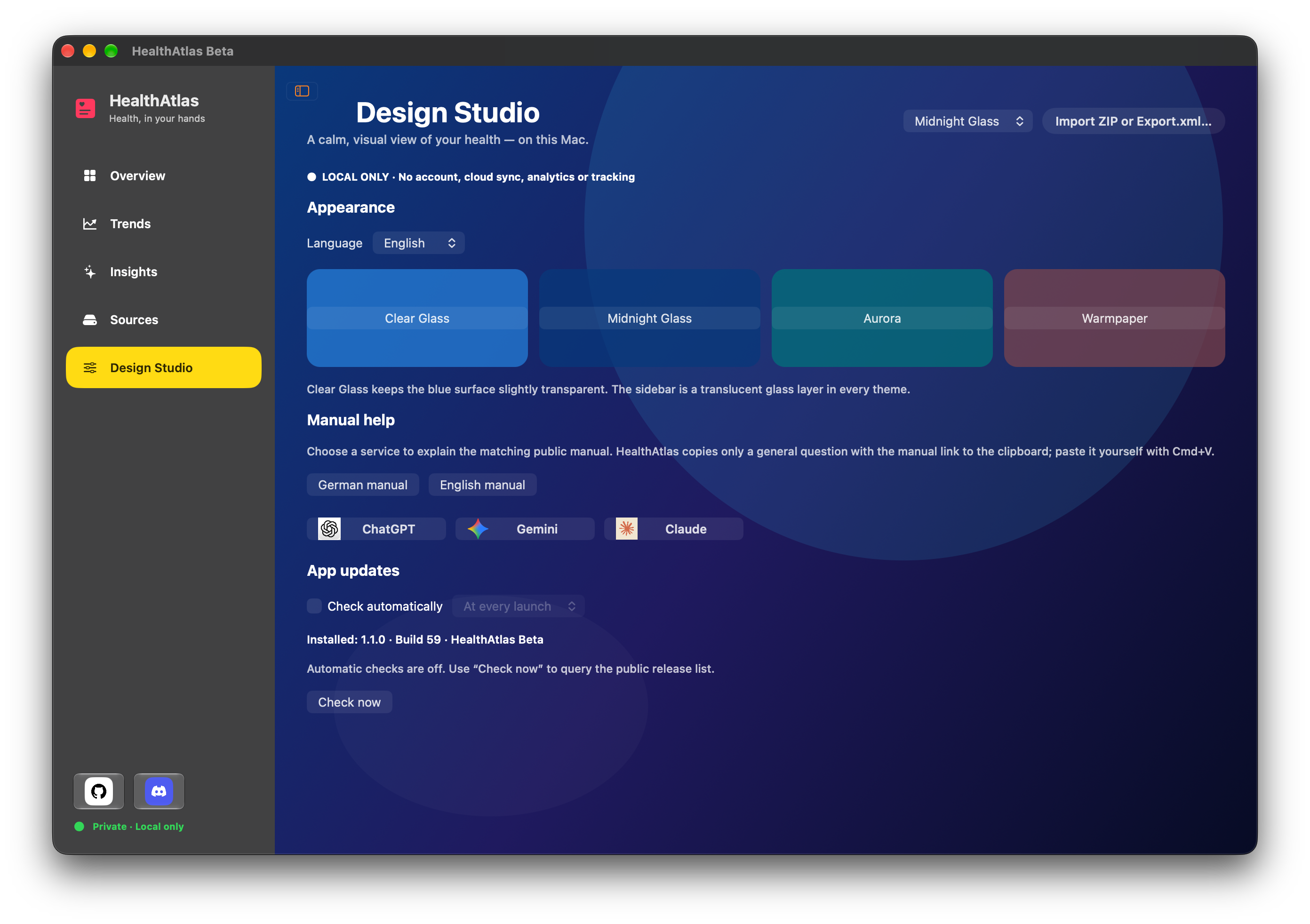Open the At every launch dropdown
Screen dimensions: 1310x924
coord(518,606)
